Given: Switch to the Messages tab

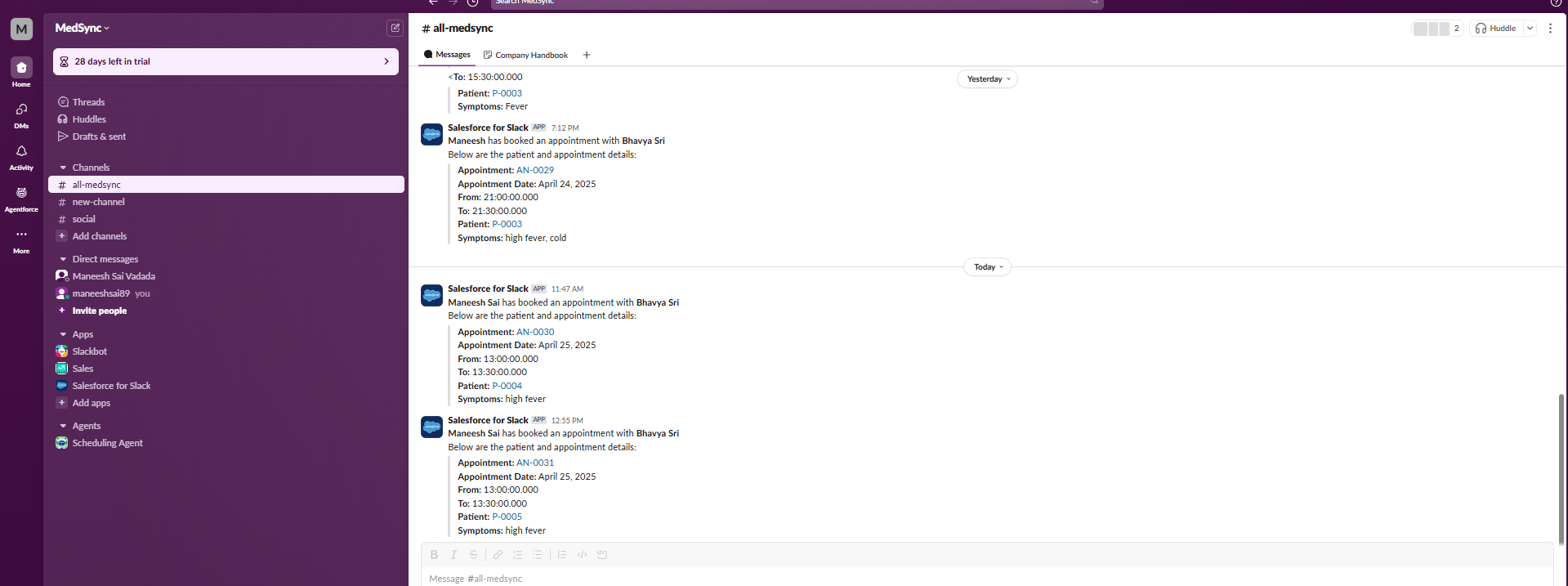Looking at the screenshot, I should [447, 55].
